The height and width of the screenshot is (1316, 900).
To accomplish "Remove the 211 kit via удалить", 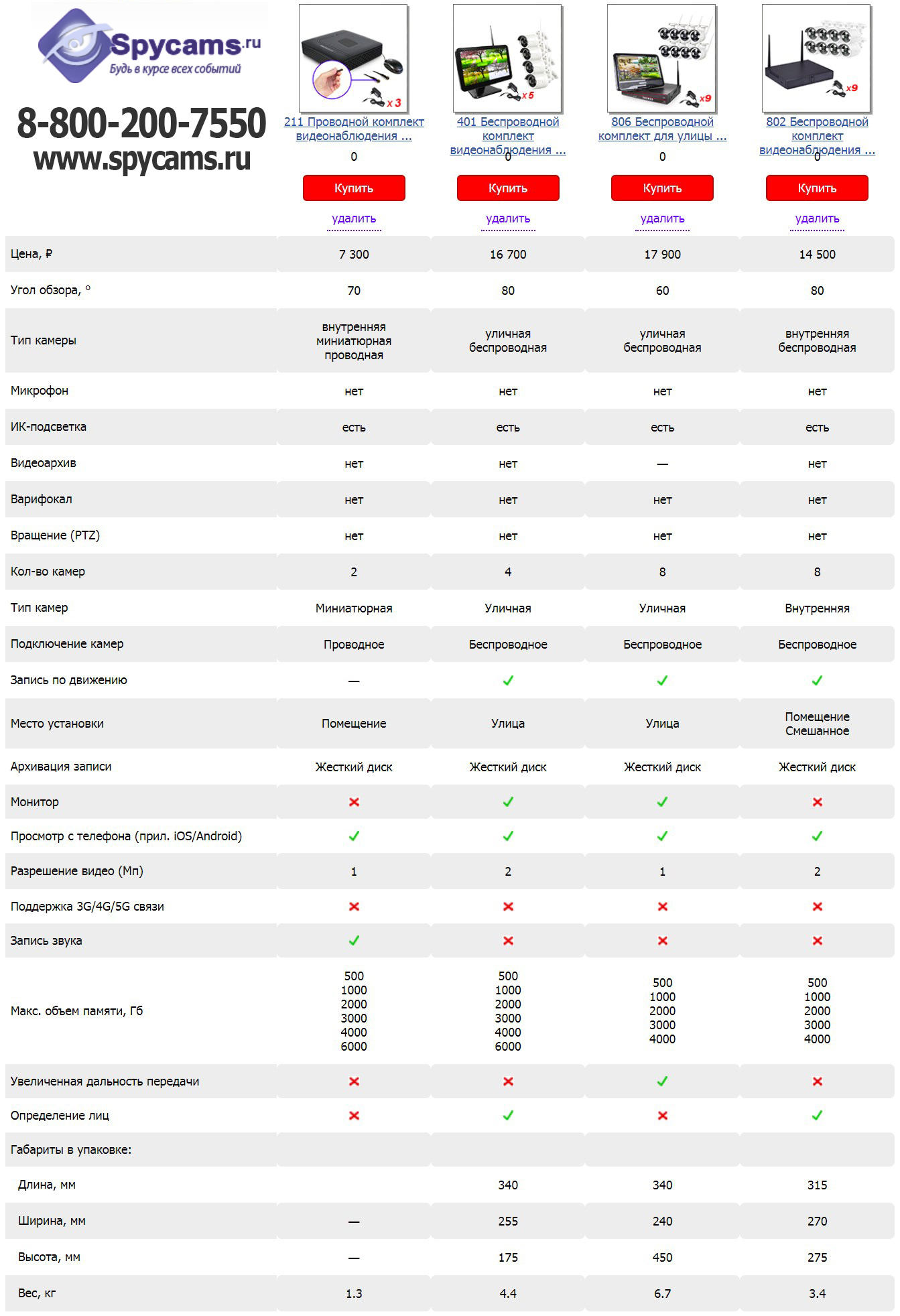I will 354,218.
